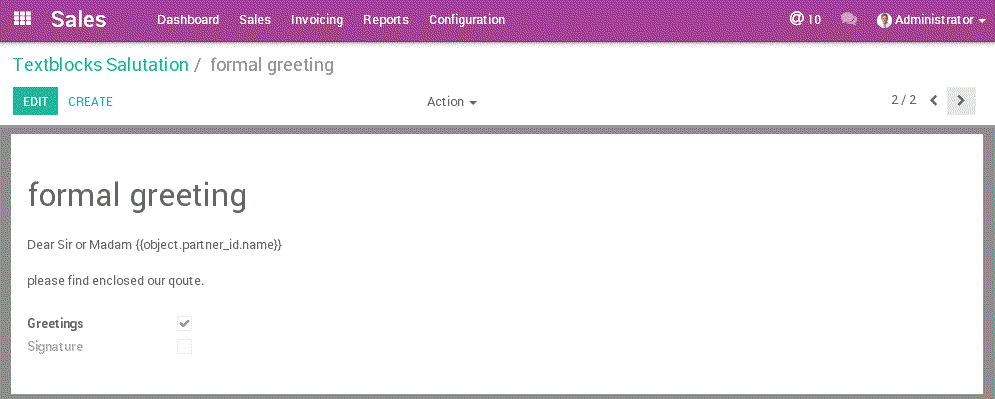Toggle the Signature checkbox
Image resolution: width=995 pixels, height=399 pixels.
point(184,346)
